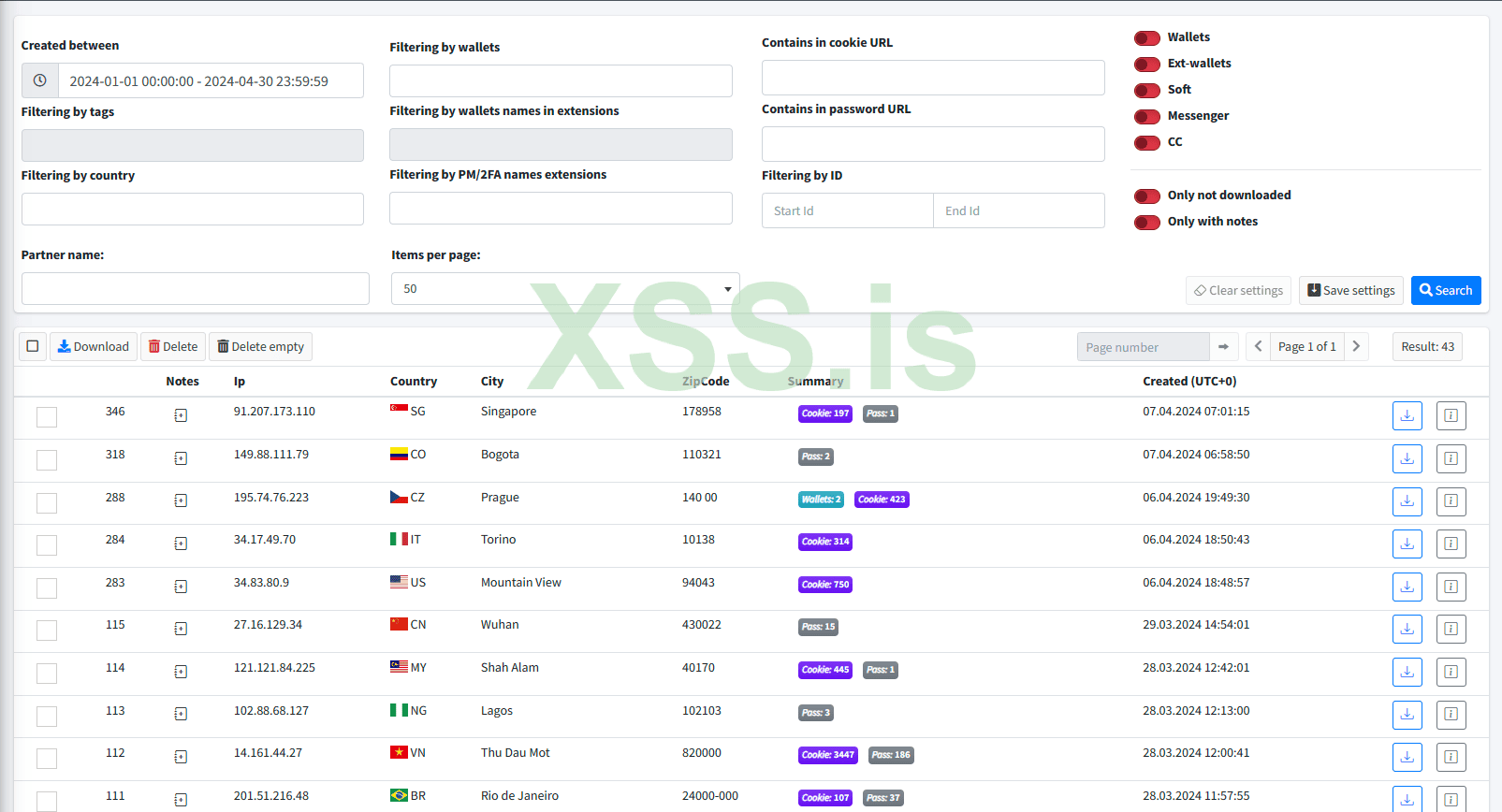Screen dimensions: 1502x812
Task: Download the Shah Alam log, row 114
Action: click(1407, 672)
